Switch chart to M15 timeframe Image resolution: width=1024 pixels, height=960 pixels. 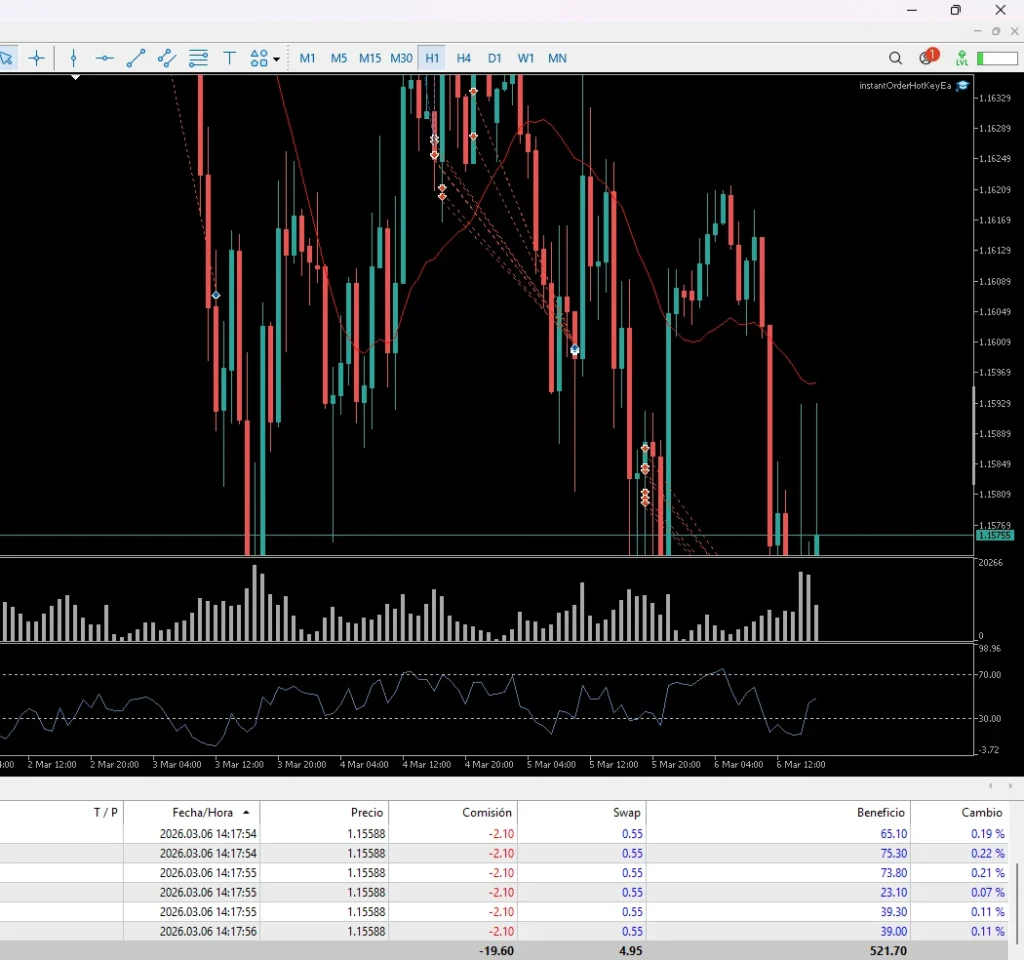click(x=370, y=58)
